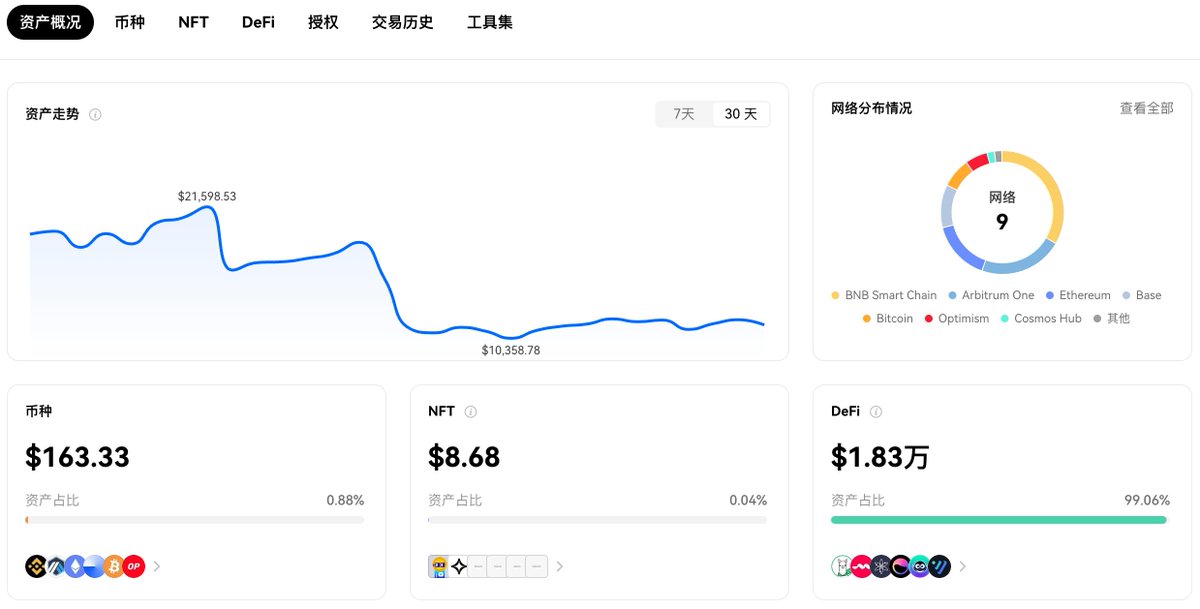
Task: Toggle BNB Smart Chain legend item
Action: pyautogui.click(x=884, y=295)
